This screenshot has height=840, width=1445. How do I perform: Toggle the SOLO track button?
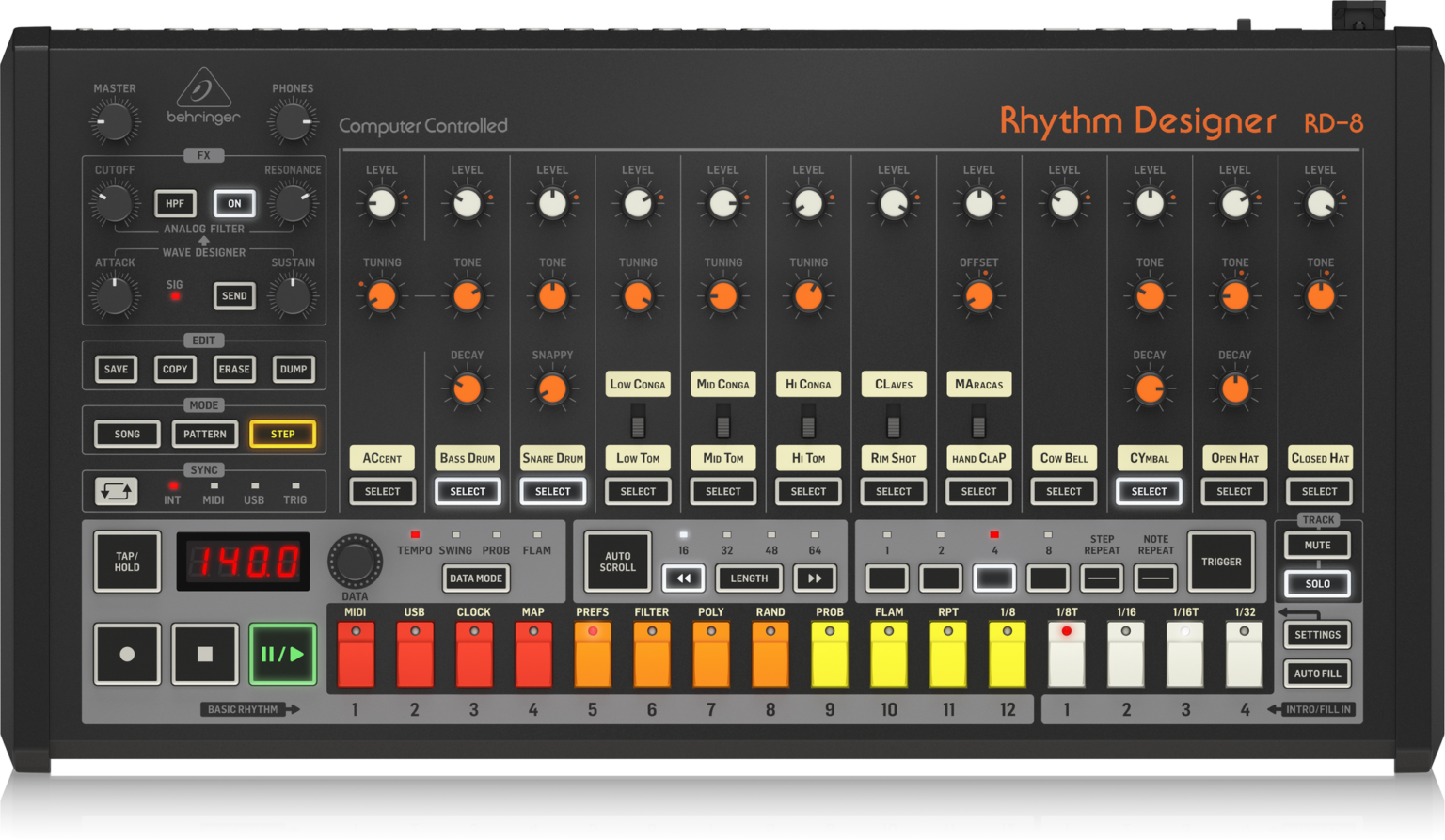click(1317, 584)
